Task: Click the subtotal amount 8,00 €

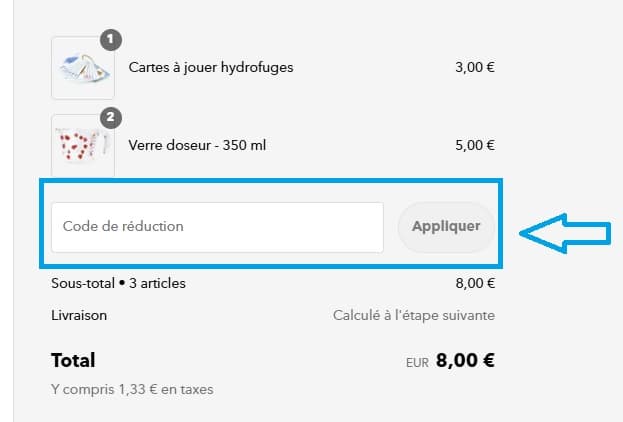Action: tap(475, 283)
